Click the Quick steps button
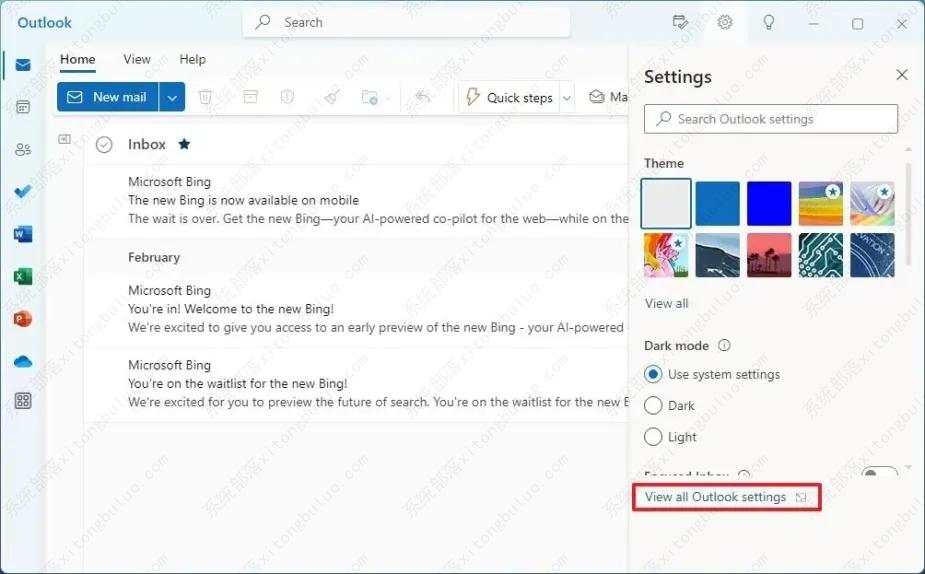 [x=510, y=98]
